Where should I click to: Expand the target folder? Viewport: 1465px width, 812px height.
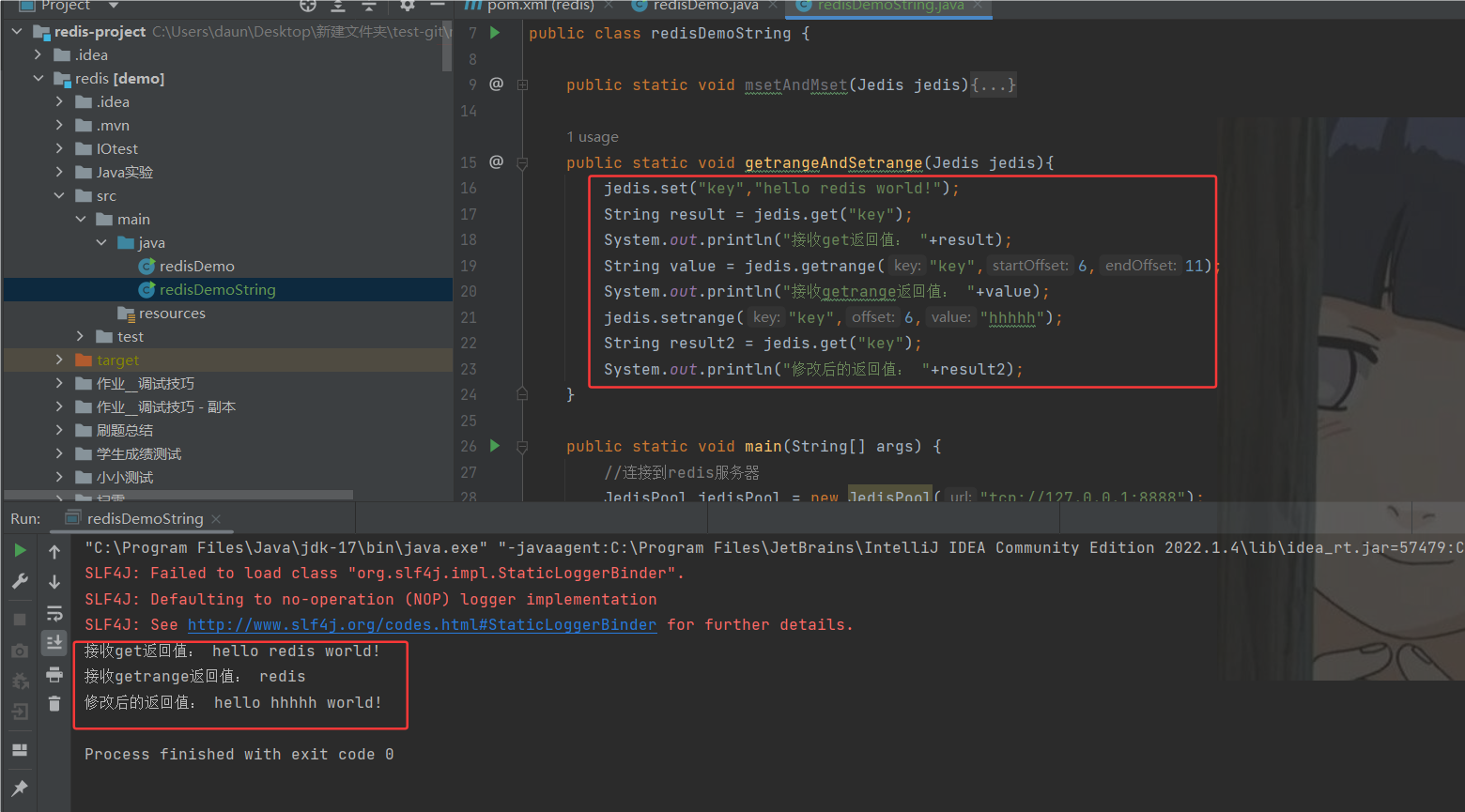coord(59,360)
